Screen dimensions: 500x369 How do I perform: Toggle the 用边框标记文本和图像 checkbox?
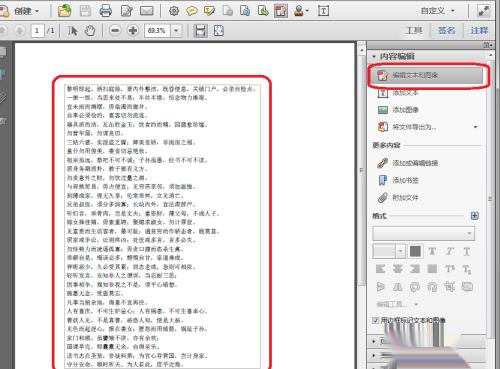pyautogui.click(x=375, y=320)
